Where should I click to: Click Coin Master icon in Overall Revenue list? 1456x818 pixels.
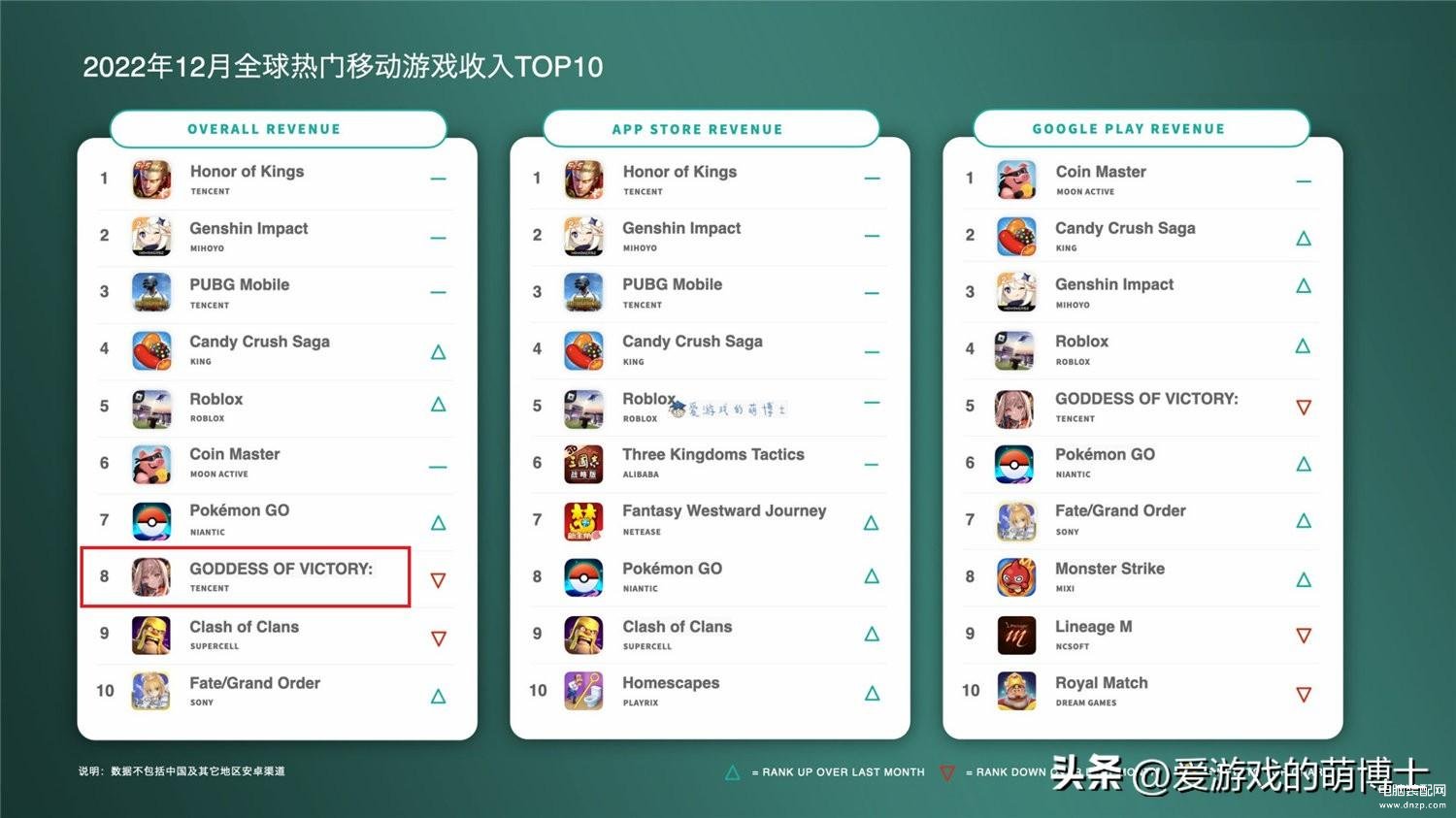(151, 464)
